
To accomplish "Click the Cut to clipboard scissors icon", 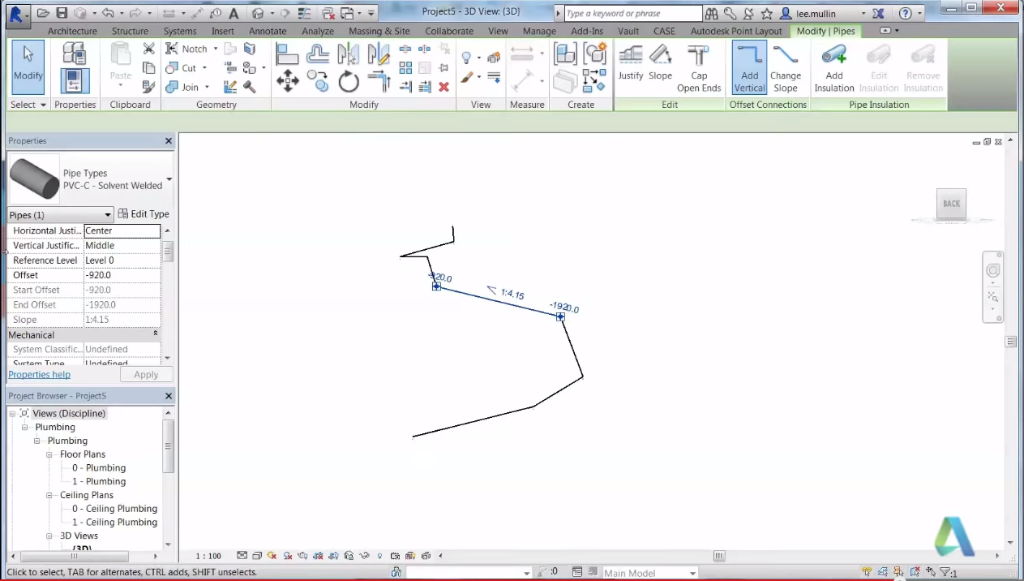I will (x=149, y=48).
